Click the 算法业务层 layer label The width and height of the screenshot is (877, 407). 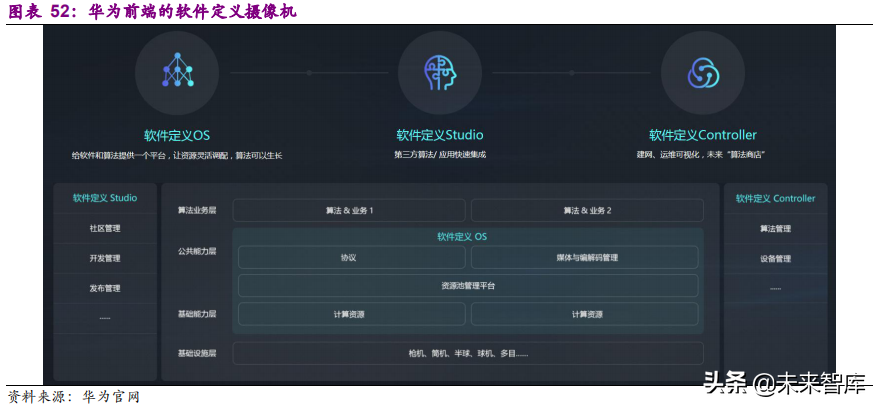click(197, 211)
